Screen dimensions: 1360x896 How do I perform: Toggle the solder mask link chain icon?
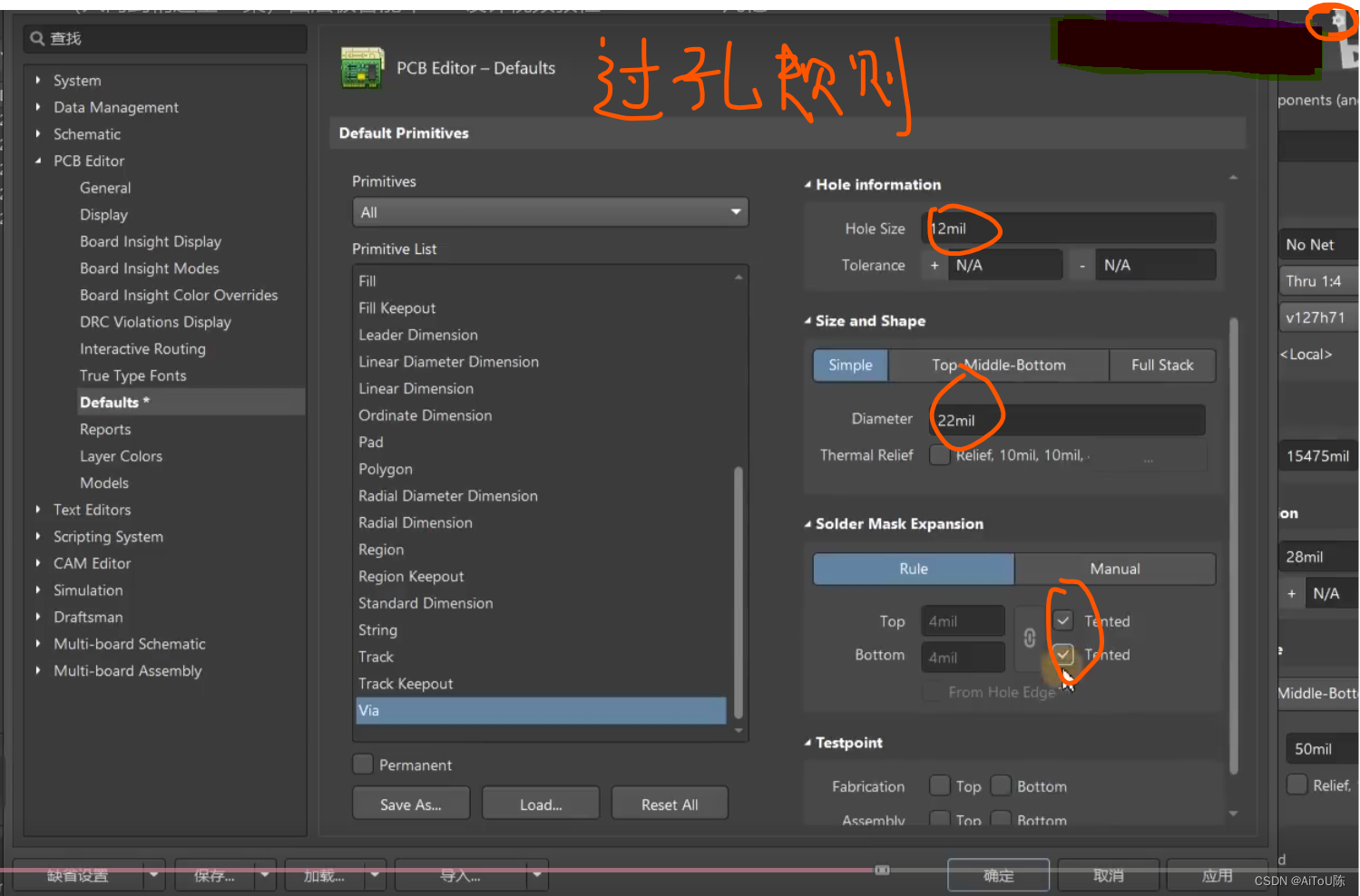(x=1030, y=638)
